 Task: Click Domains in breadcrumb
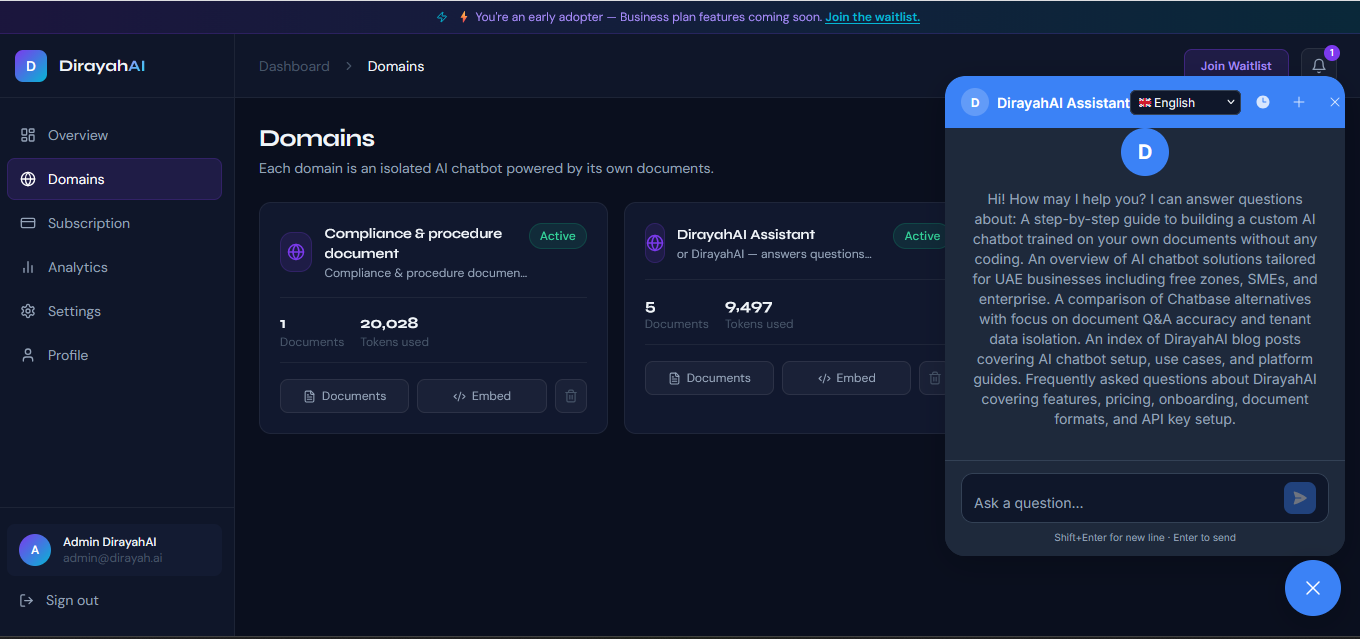(396, 66)
